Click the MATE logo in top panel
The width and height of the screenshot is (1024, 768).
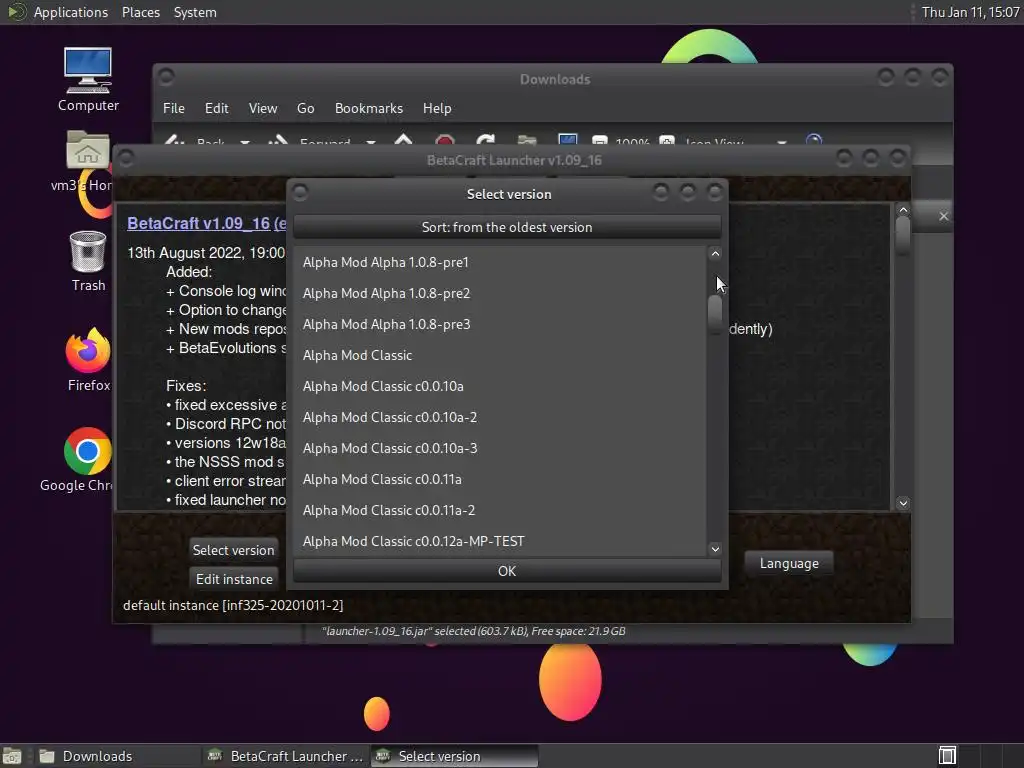[x=16, y=12]
